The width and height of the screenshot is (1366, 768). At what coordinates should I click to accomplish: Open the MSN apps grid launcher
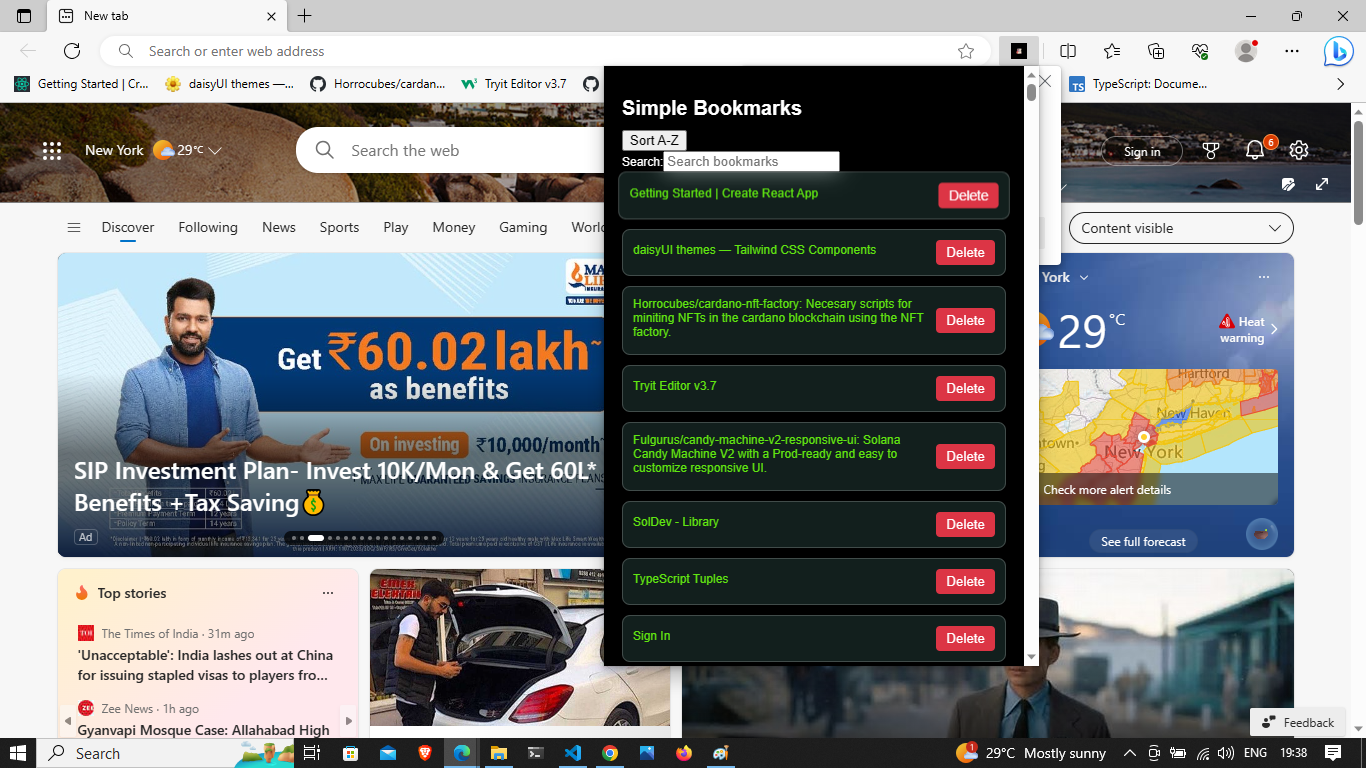tap(52, 151)
